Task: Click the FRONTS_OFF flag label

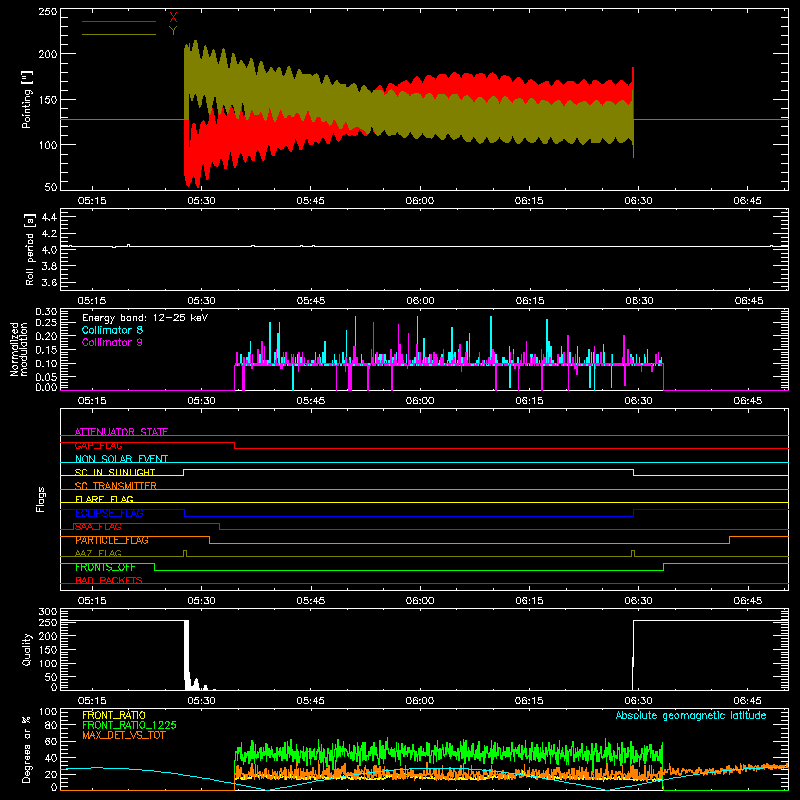Action: (105, 567)
